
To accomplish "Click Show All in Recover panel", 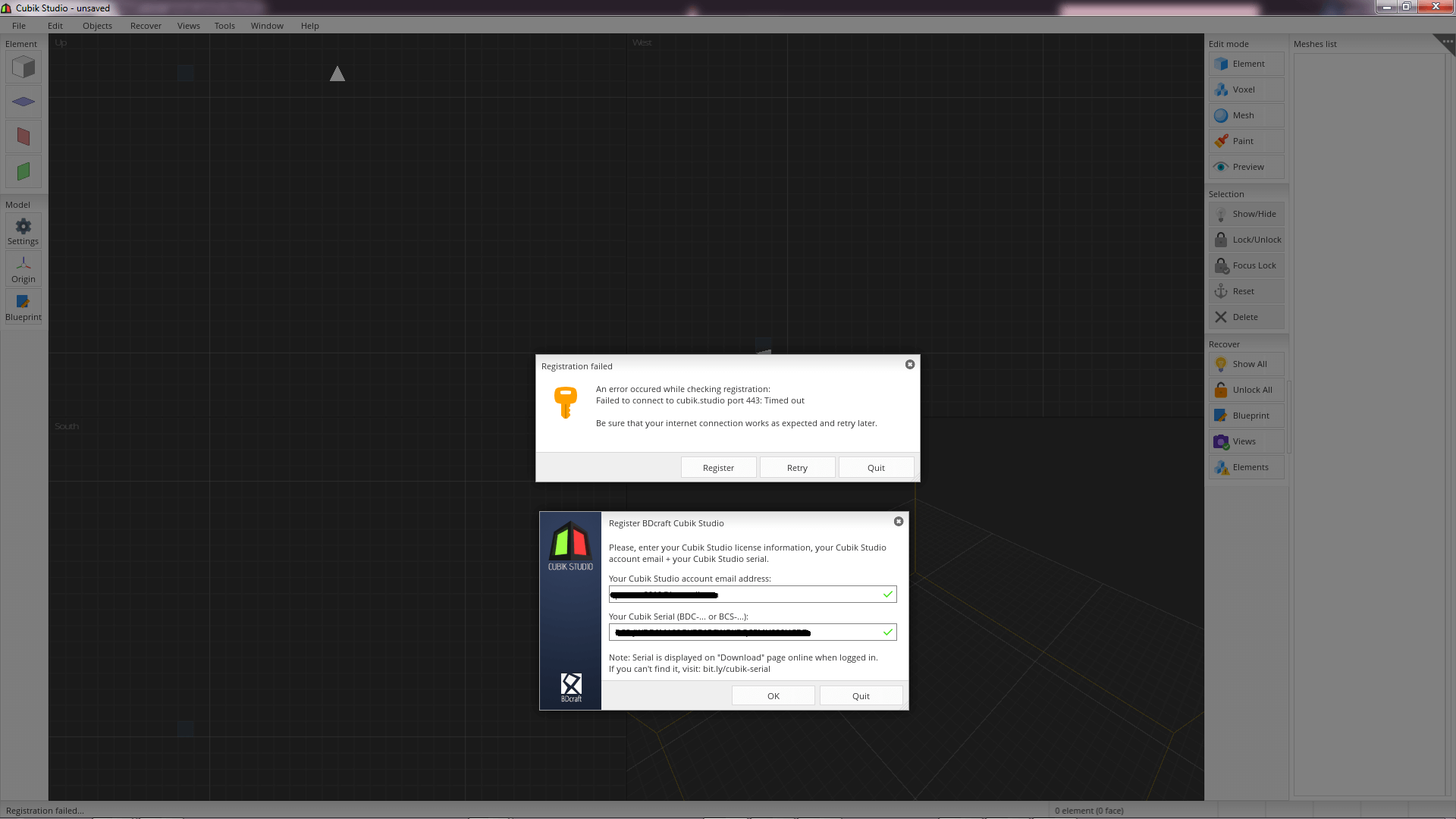I will tap(1246, 364).
